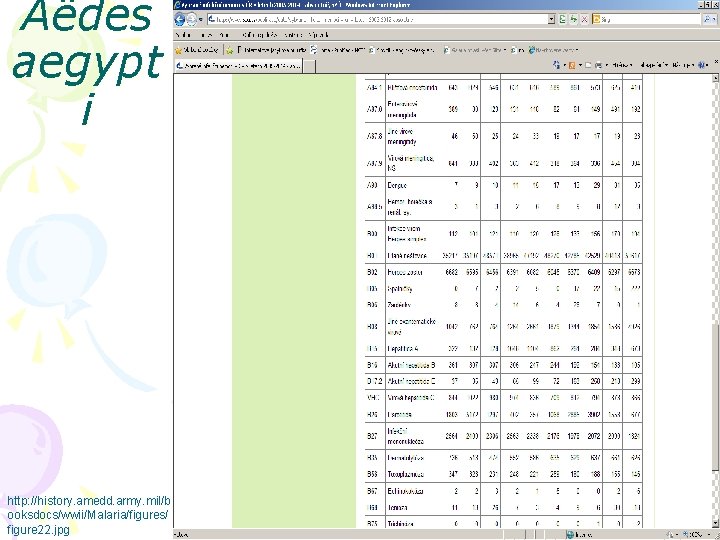
Task: Click the Home icon in command bar
Action: (x=557, y=65)
